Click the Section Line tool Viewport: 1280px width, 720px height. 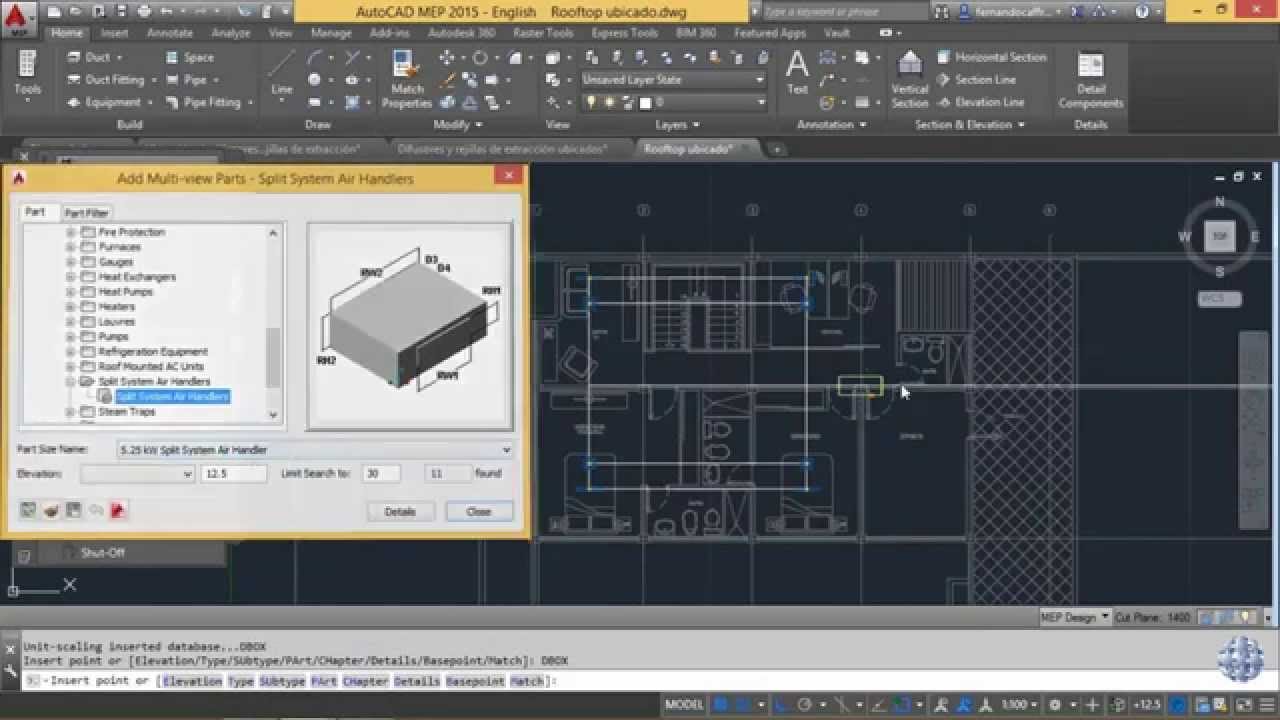(x=976, y=80)
